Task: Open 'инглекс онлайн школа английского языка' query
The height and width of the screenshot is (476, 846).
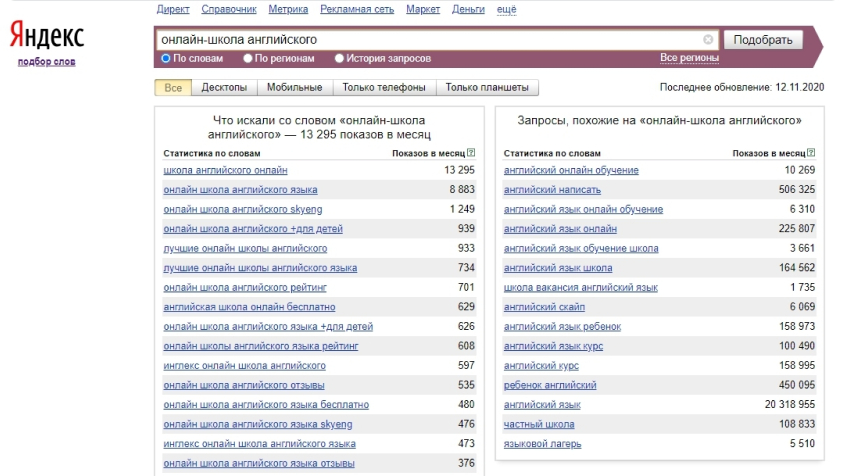Action: pos(259,444)
